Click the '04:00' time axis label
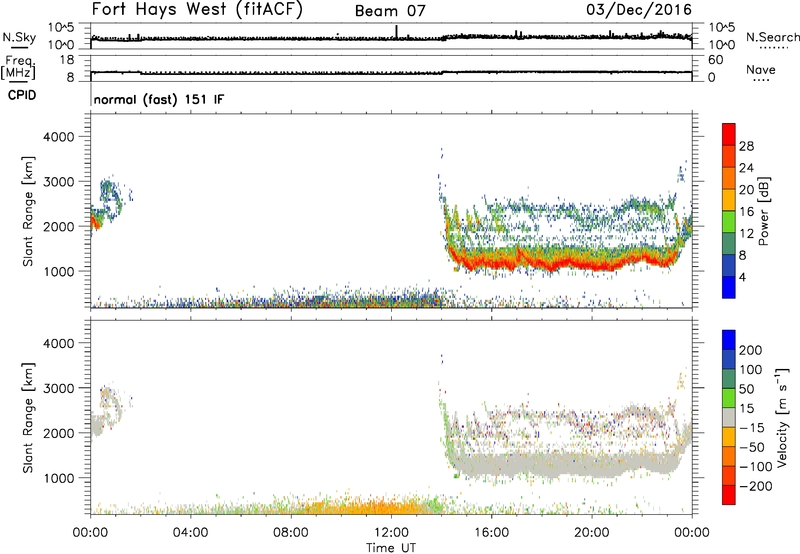800x554 pixels. (190, 533)
